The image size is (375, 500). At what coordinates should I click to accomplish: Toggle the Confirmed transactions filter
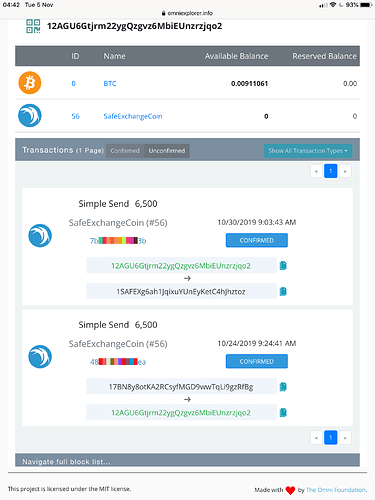(125, 151)
